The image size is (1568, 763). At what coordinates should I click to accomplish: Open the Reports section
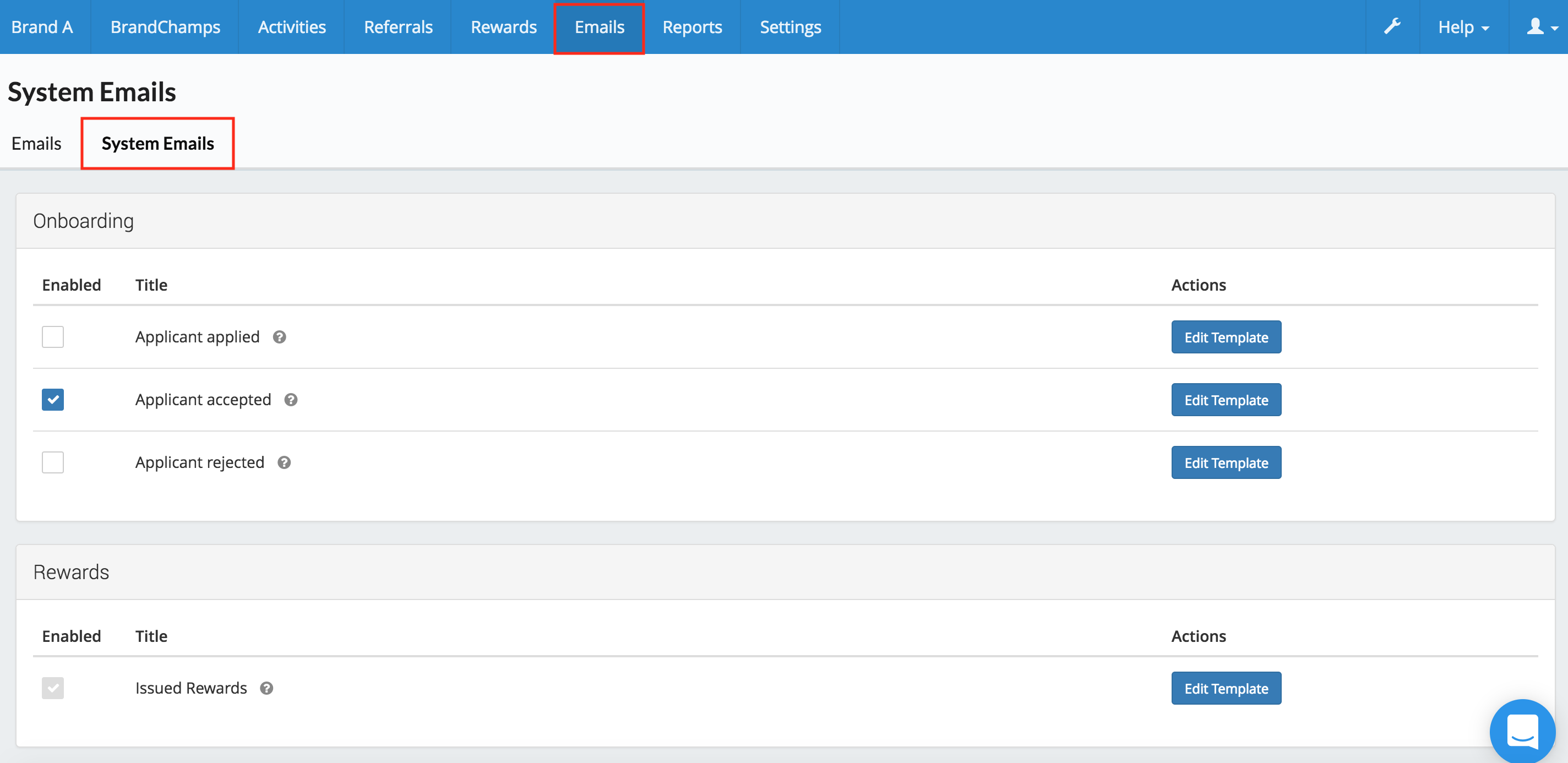pos(693,26)
